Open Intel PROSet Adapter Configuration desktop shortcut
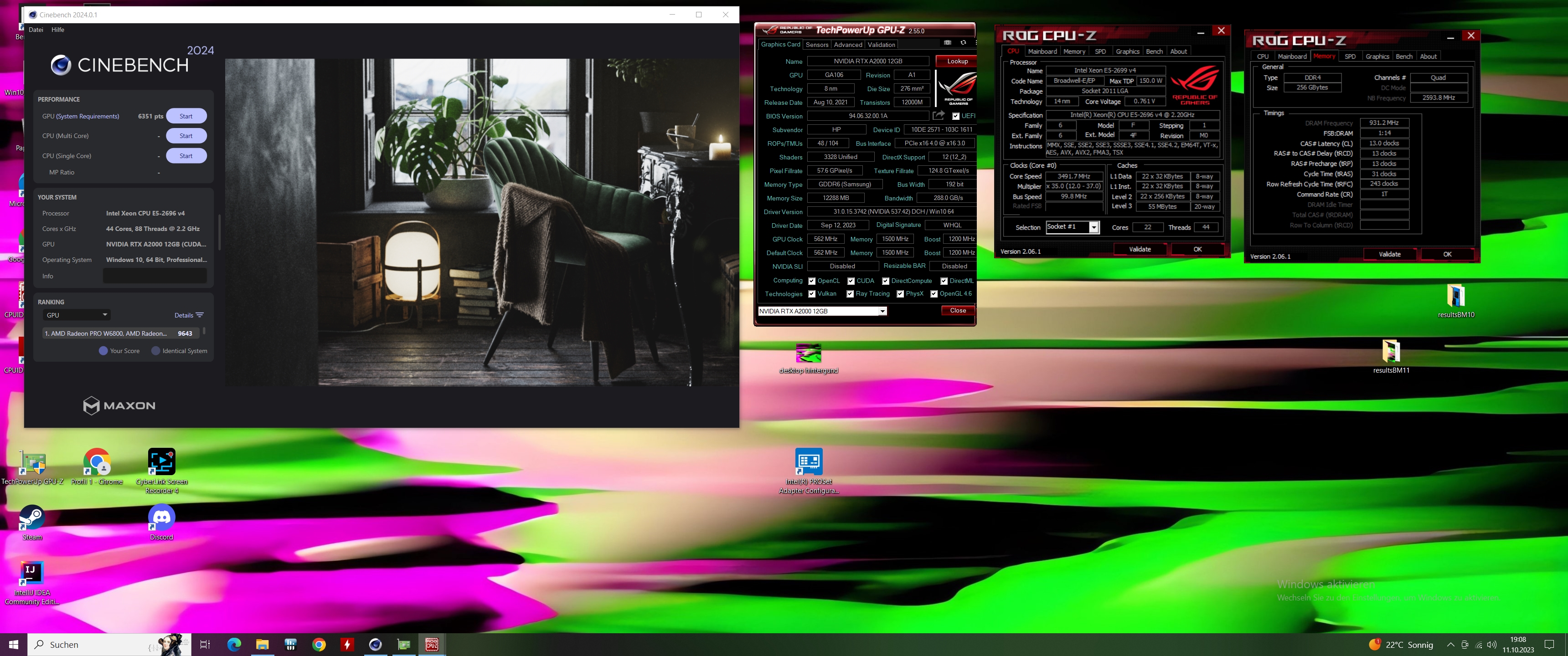 pyautogui.click(x=809, y=471)
